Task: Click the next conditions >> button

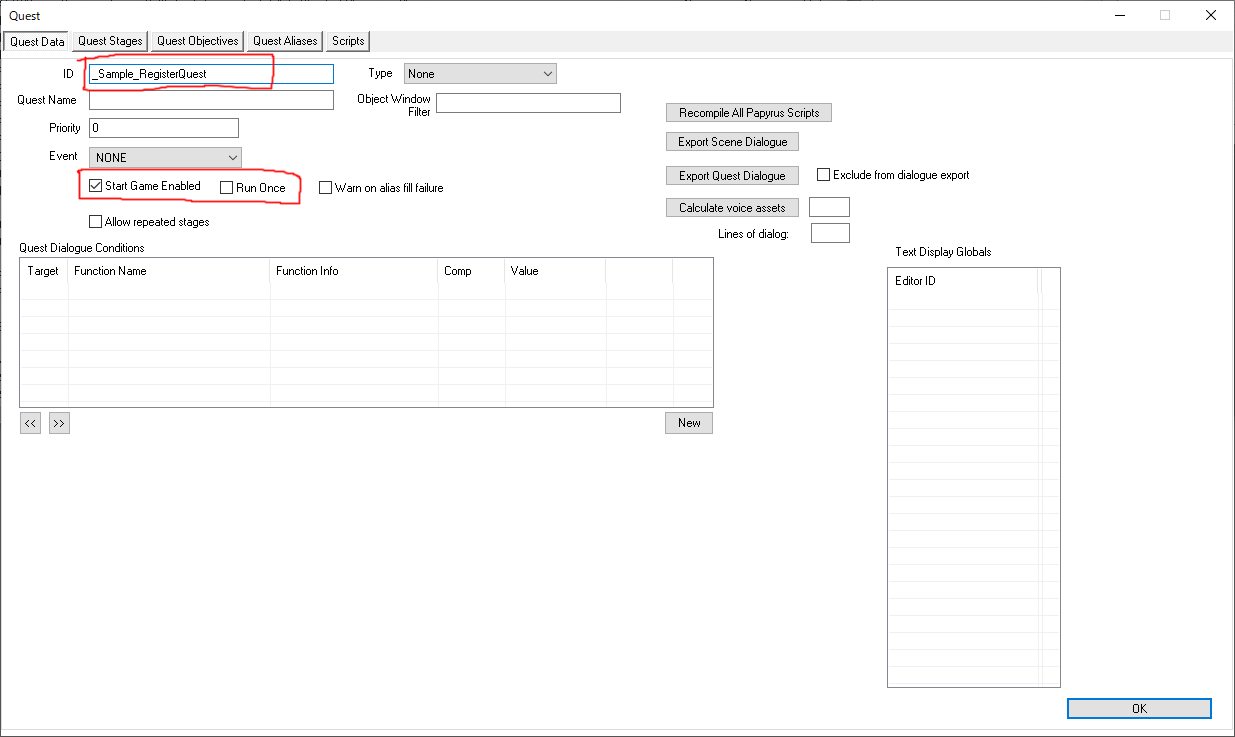Action: tap(59, 424)
